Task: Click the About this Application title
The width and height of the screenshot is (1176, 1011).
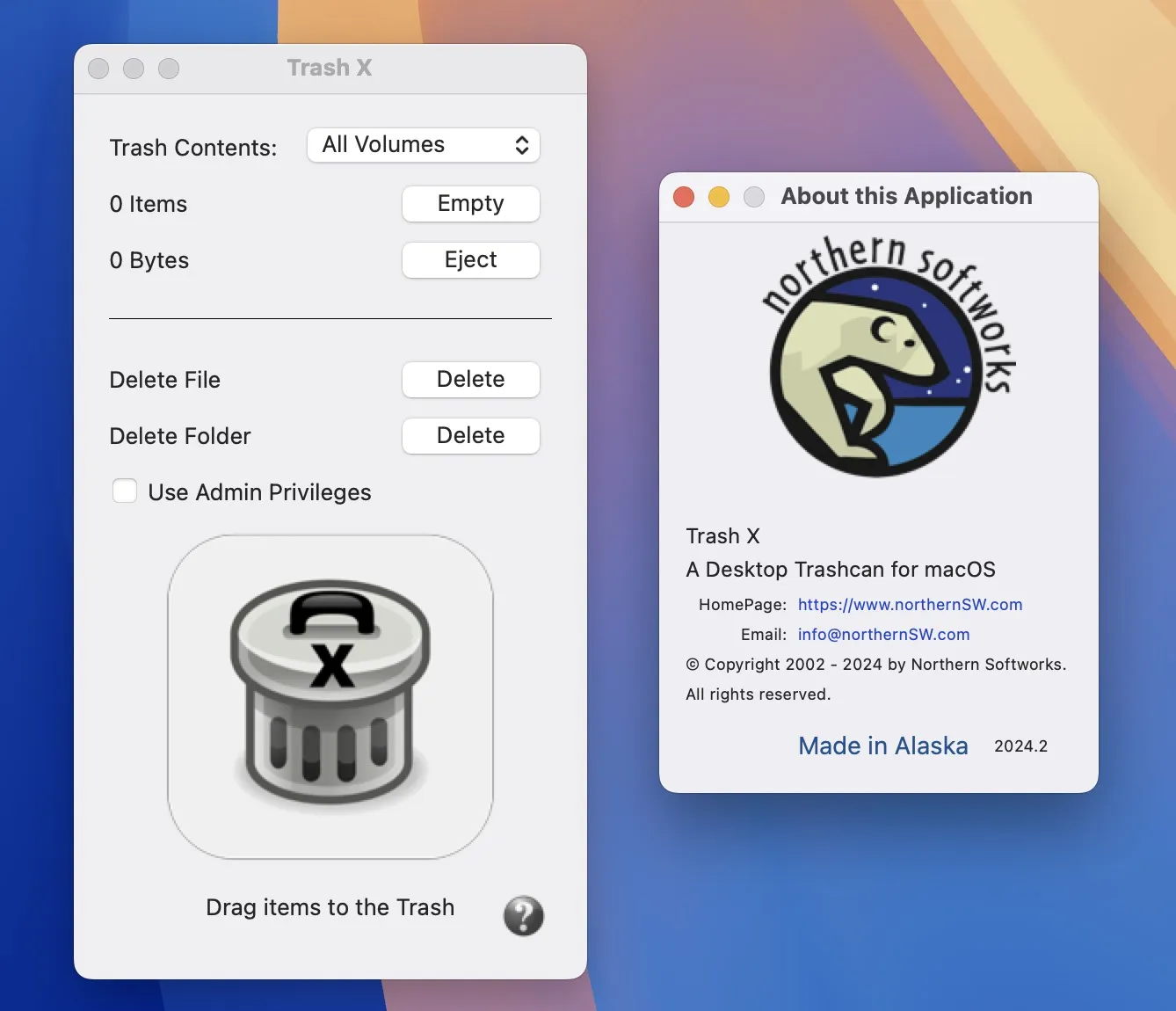Action: pyautogui.click(x=907, y=196)
